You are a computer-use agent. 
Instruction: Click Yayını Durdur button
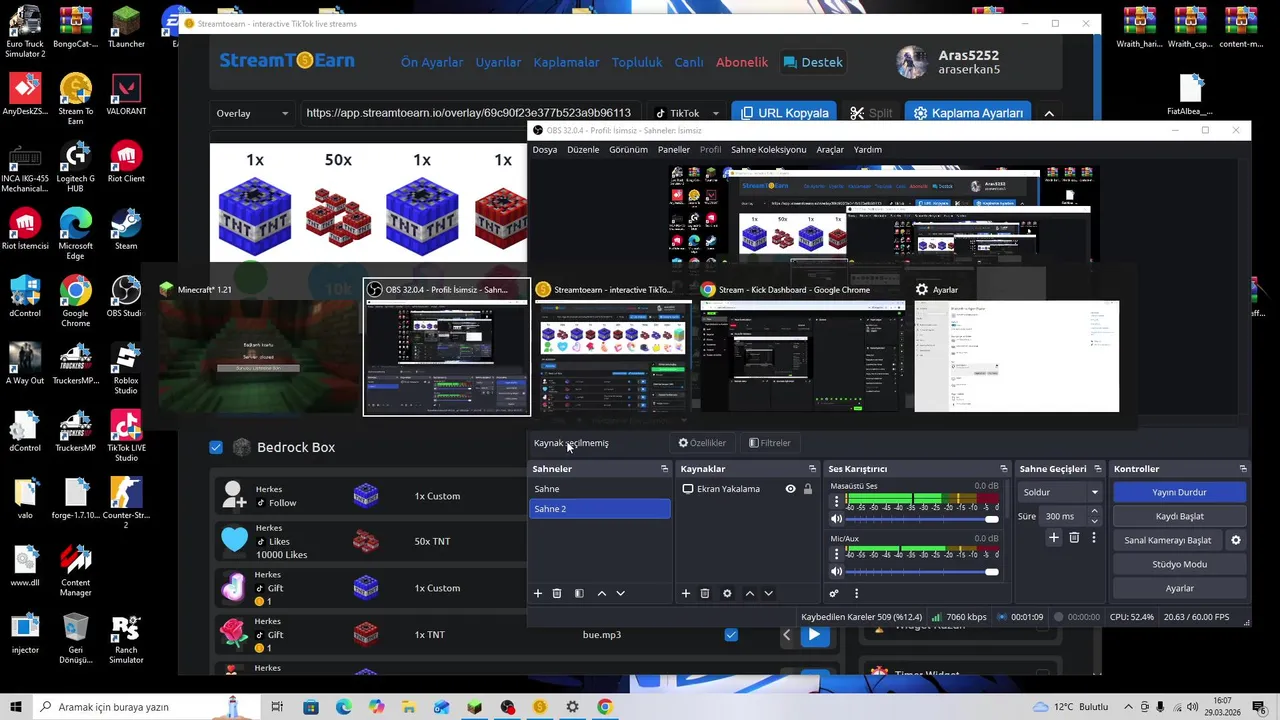[x=1179, y=492]
